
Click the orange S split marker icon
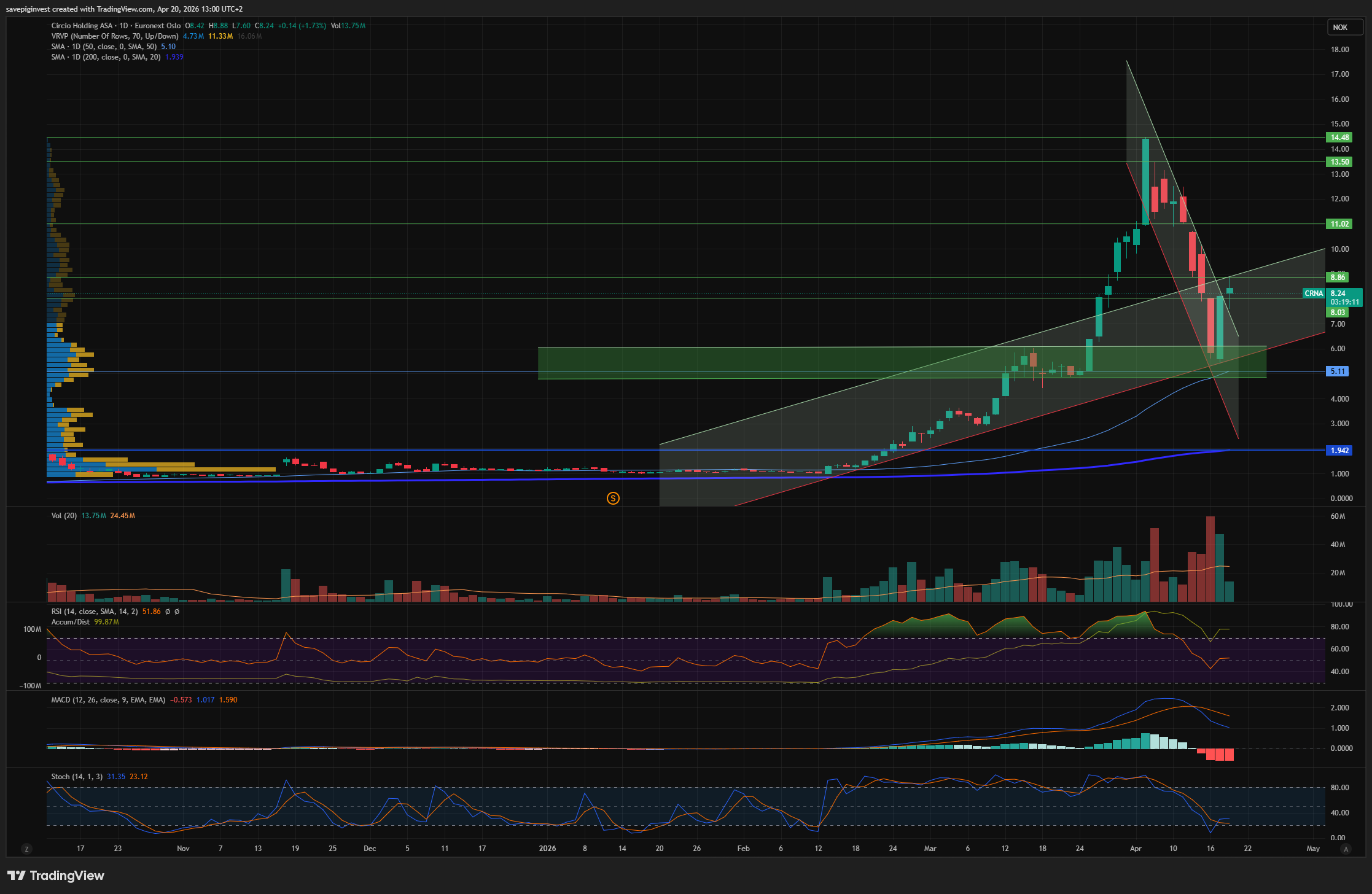tap(612, 499)
